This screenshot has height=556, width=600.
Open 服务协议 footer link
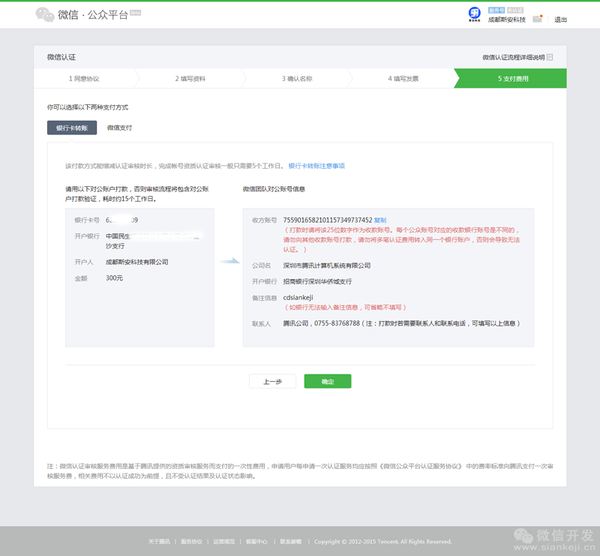click(192, 541)
